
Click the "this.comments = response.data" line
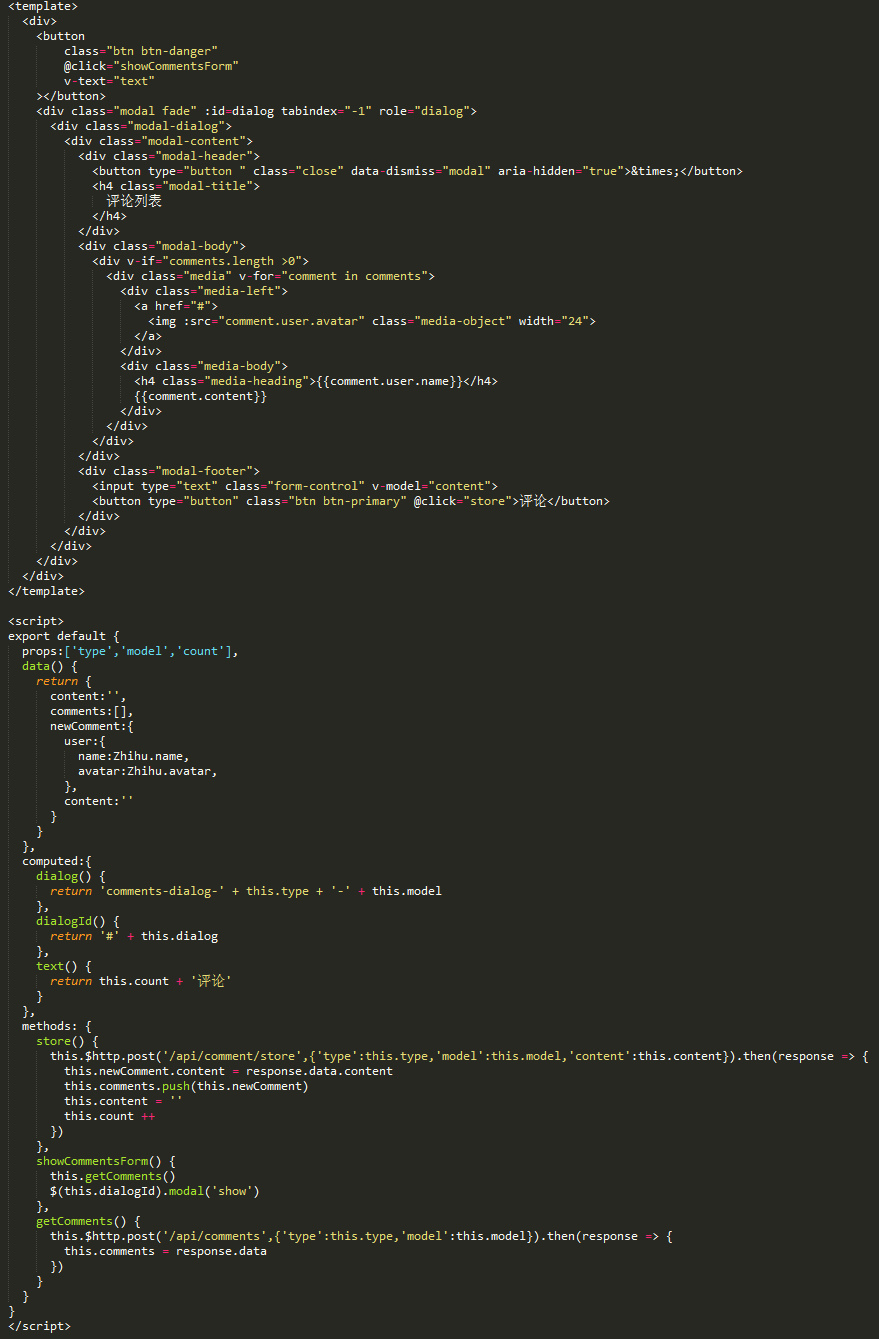(165, 1251)
